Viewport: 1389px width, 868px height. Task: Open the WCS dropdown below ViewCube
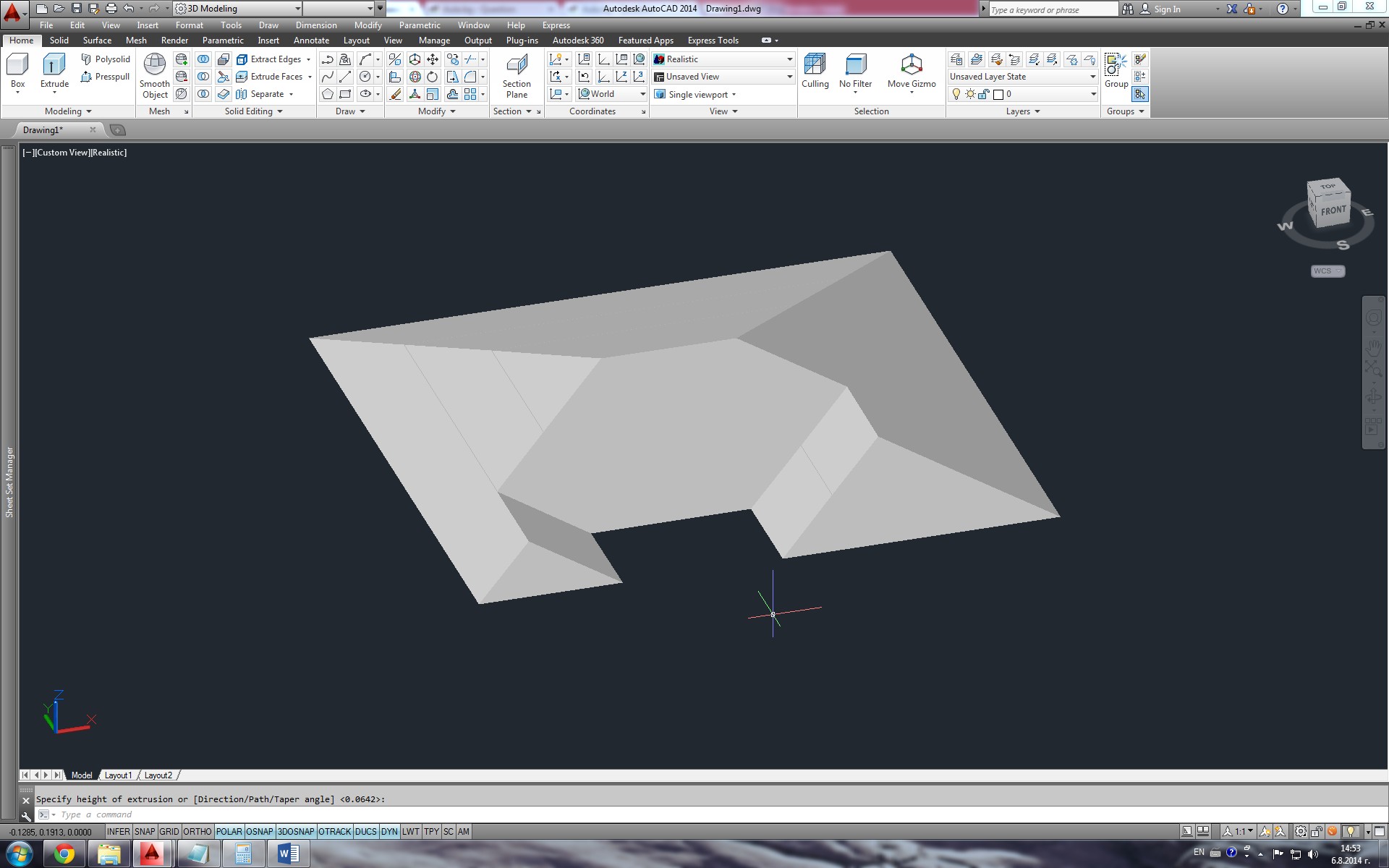(x=1328, y=271)
